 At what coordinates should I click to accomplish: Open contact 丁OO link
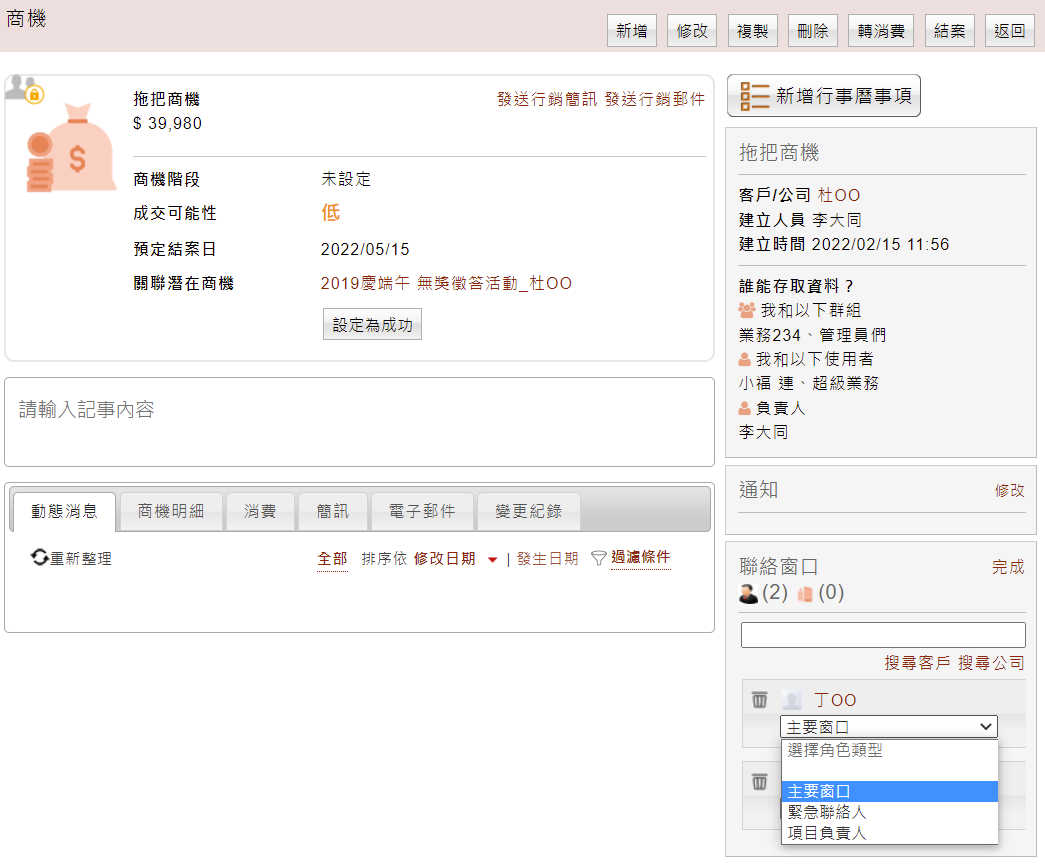(x=835, y=700)
